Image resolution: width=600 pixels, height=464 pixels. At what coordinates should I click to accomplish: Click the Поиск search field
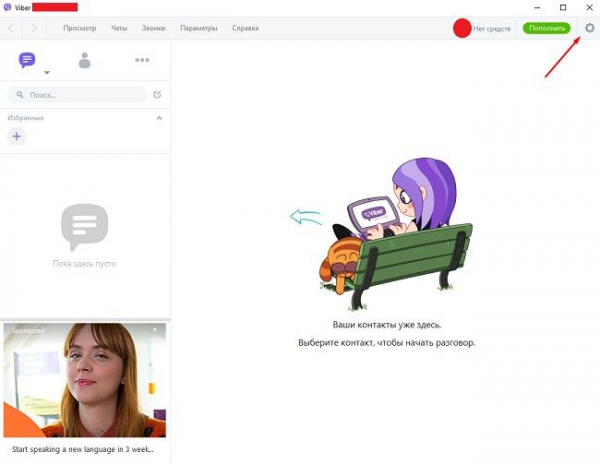tap(77, 94)
